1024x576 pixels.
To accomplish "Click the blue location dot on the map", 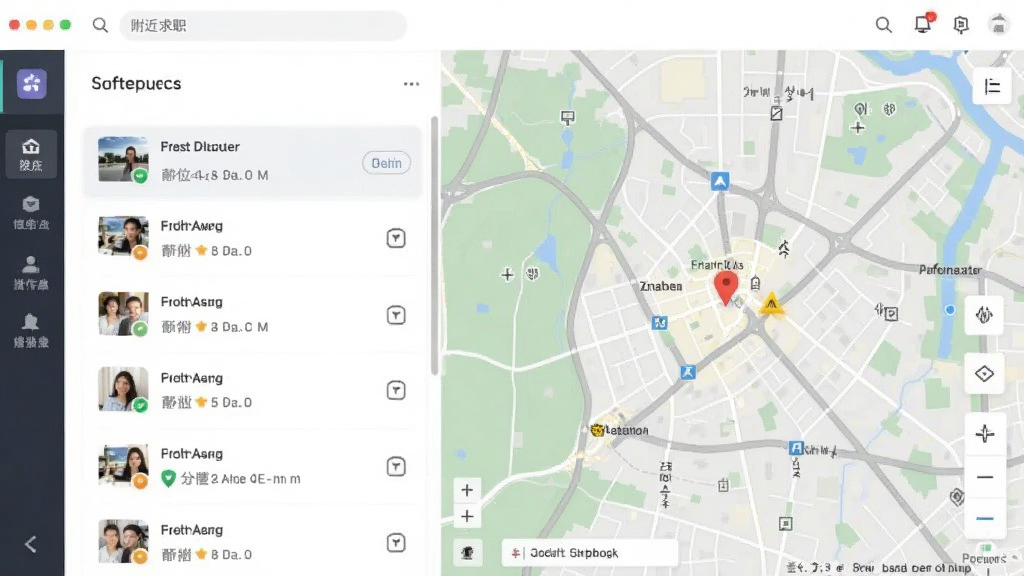I will 950,310.
